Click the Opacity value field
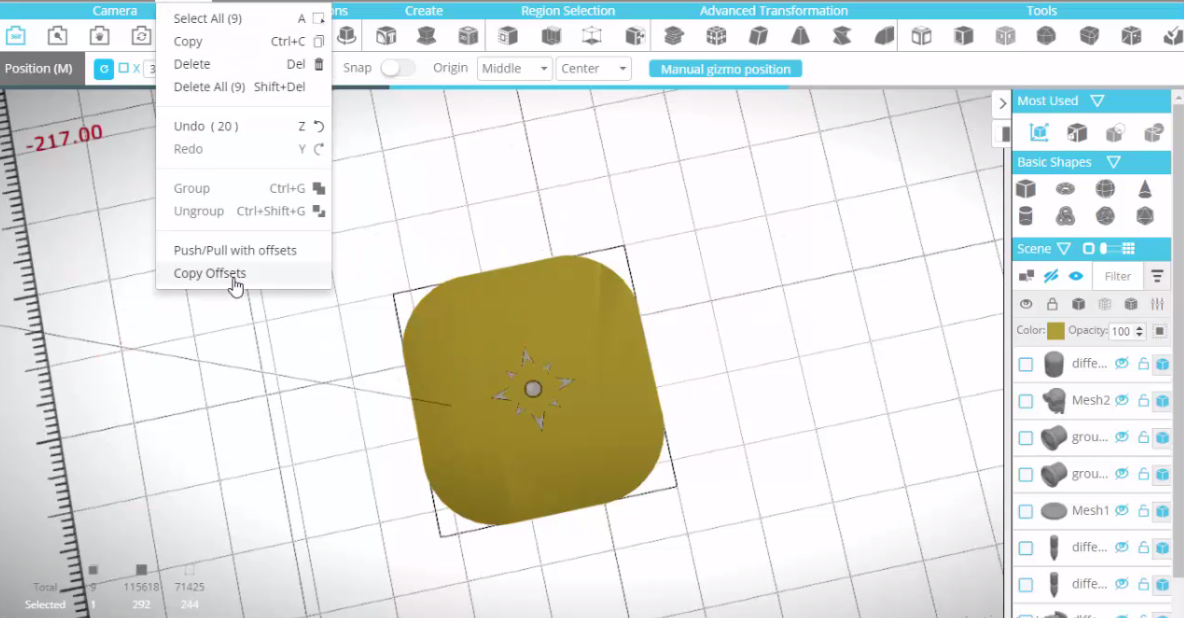Image resolution: width=1184 pixels, height=618 pixels. (x=1121, y=331)
